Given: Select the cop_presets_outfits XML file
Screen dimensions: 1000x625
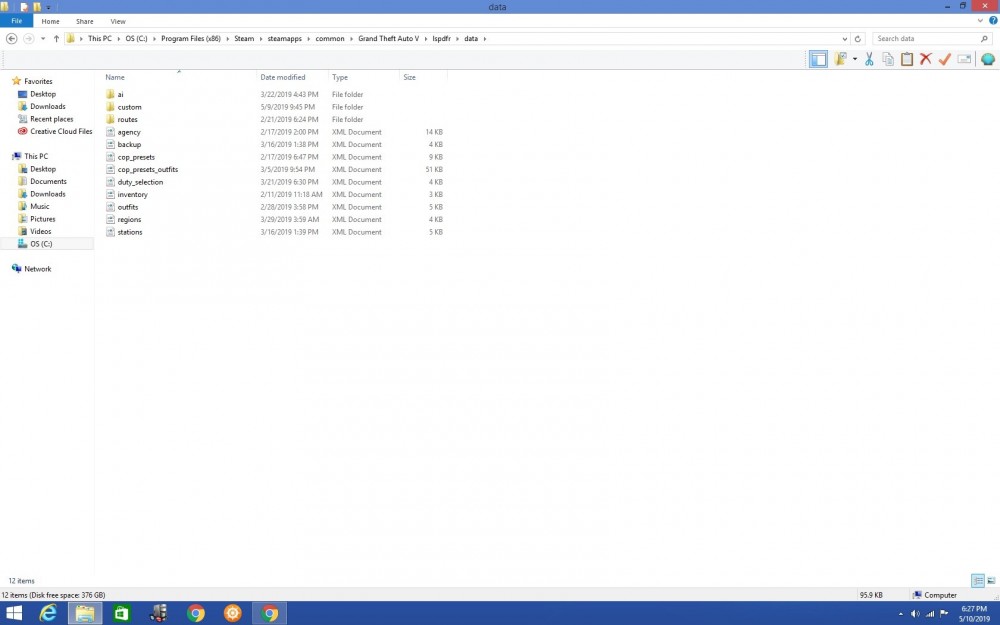Looking at the screenshot, I should [147, 170].
